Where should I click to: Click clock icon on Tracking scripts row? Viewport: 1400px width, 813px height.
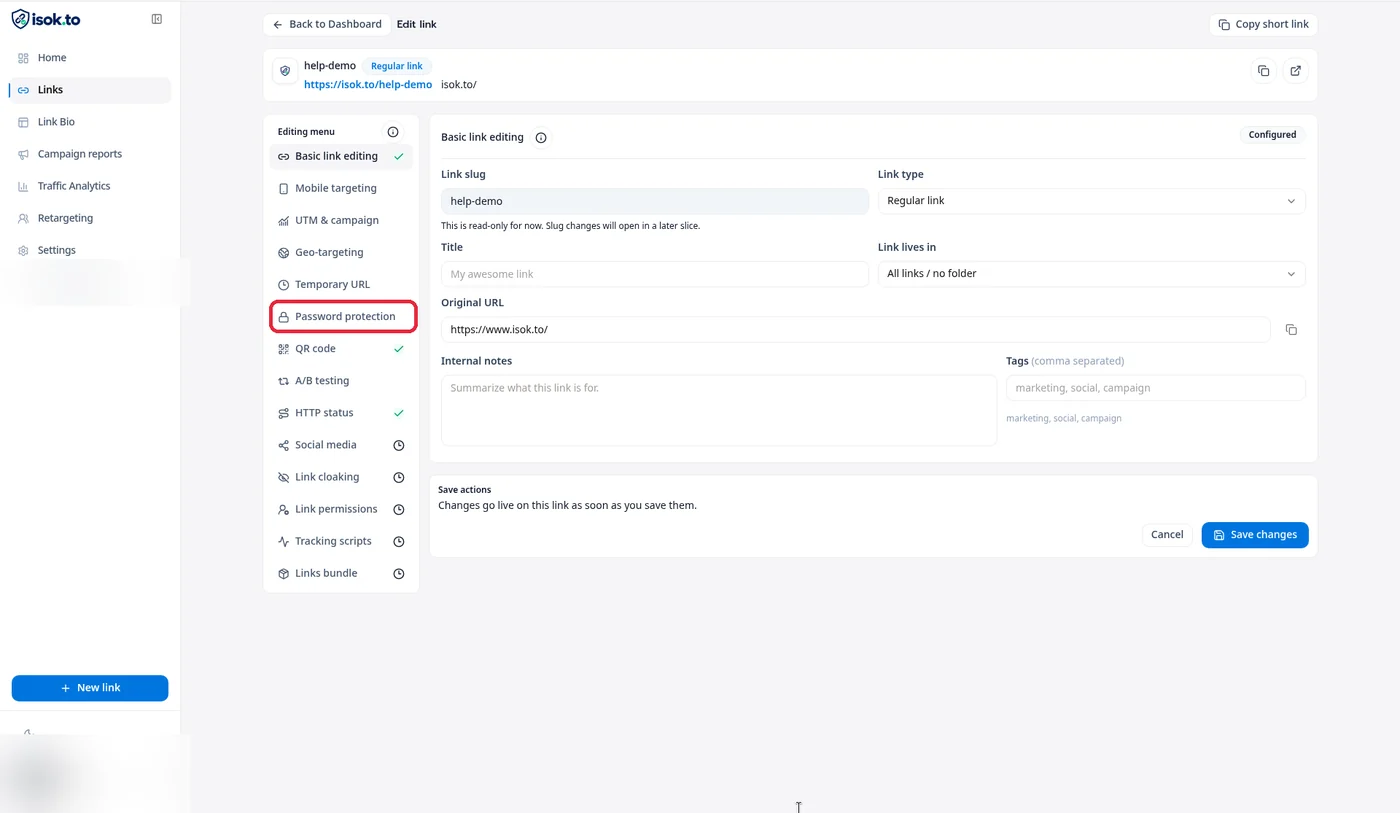click(x=399, y=541)
